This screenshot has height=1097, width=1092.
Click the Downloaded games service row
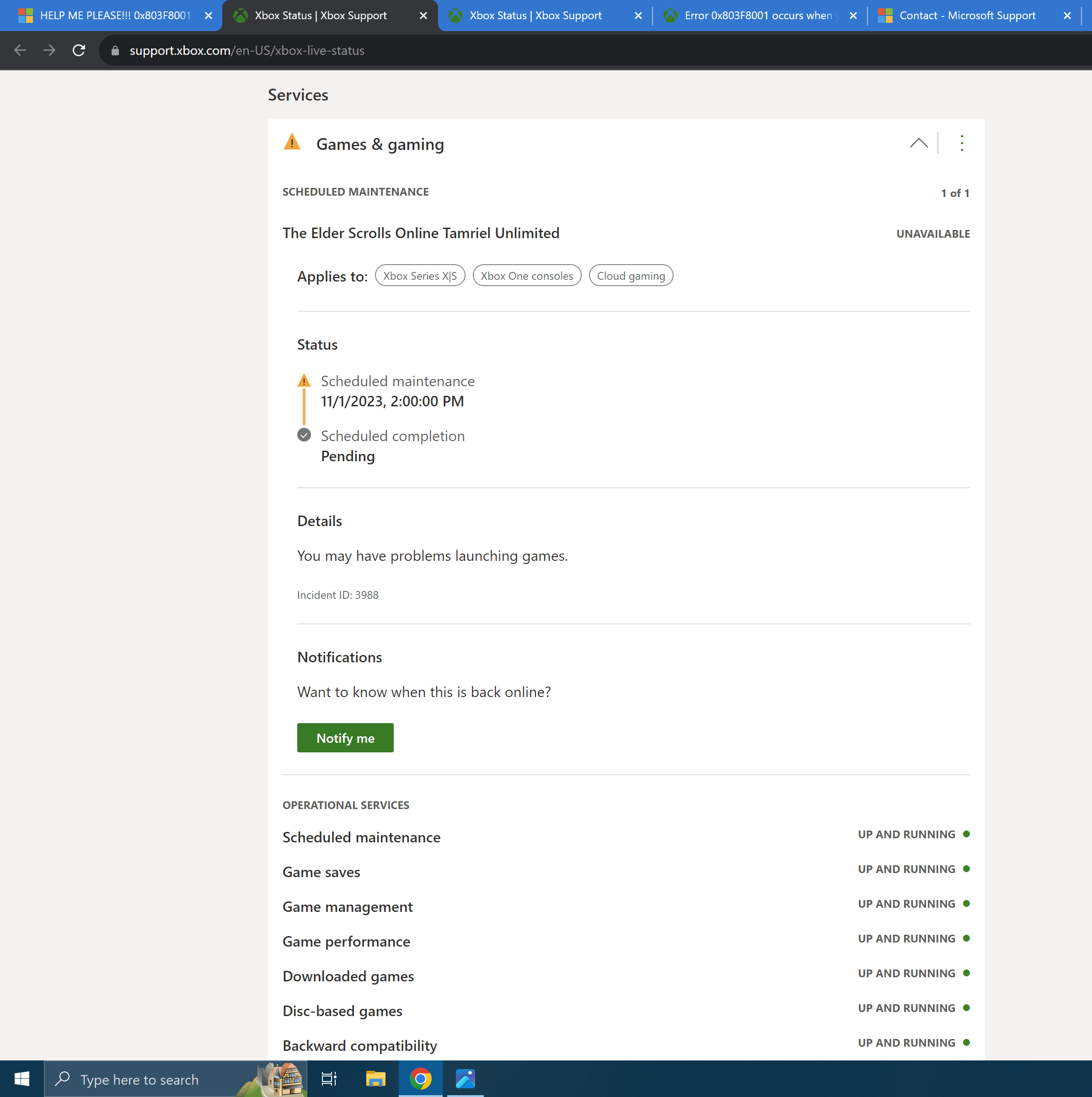coord(626,975)
